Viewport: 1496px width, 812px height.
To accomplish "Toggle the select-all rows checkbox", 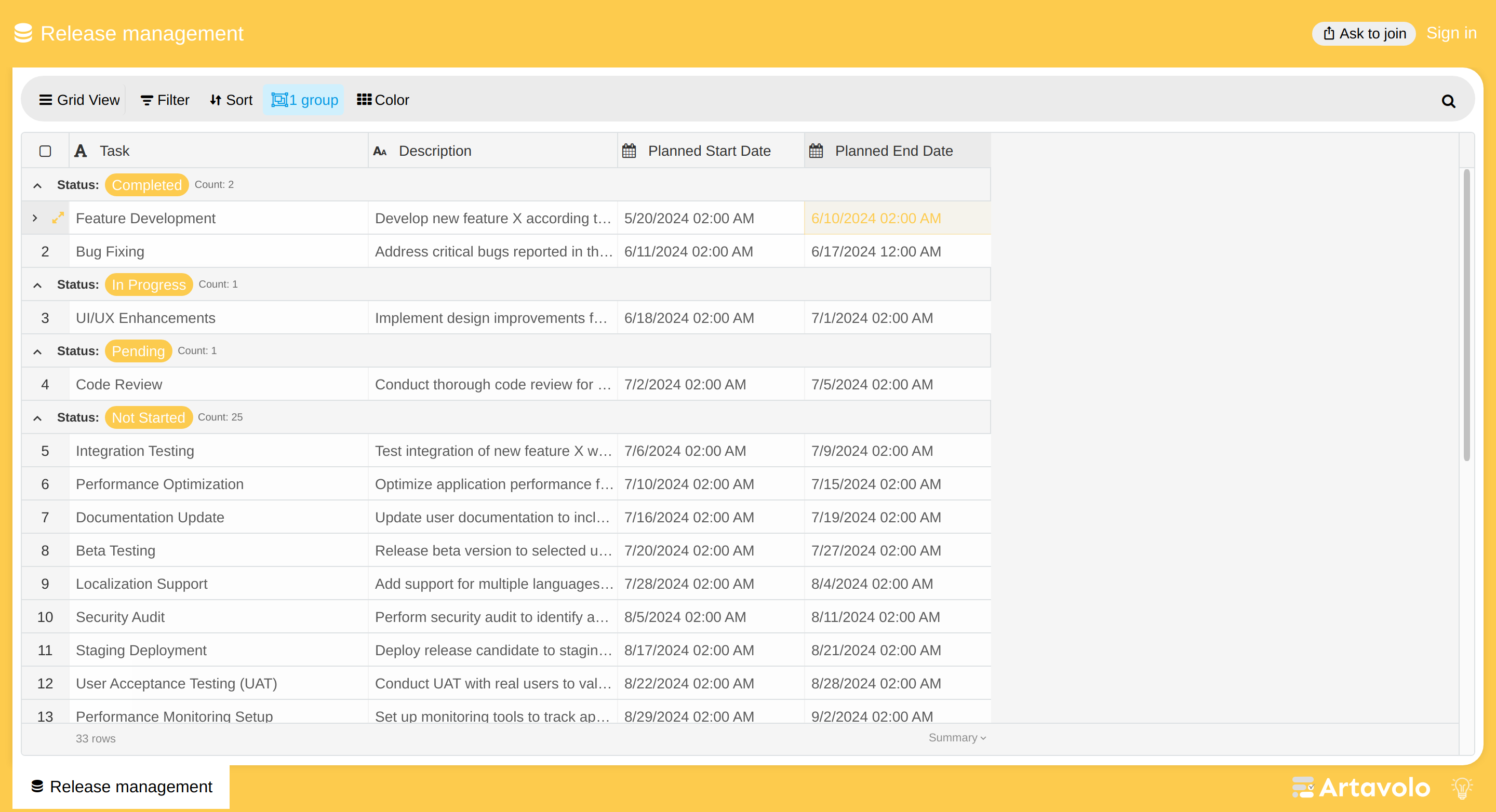I will 45,152.
